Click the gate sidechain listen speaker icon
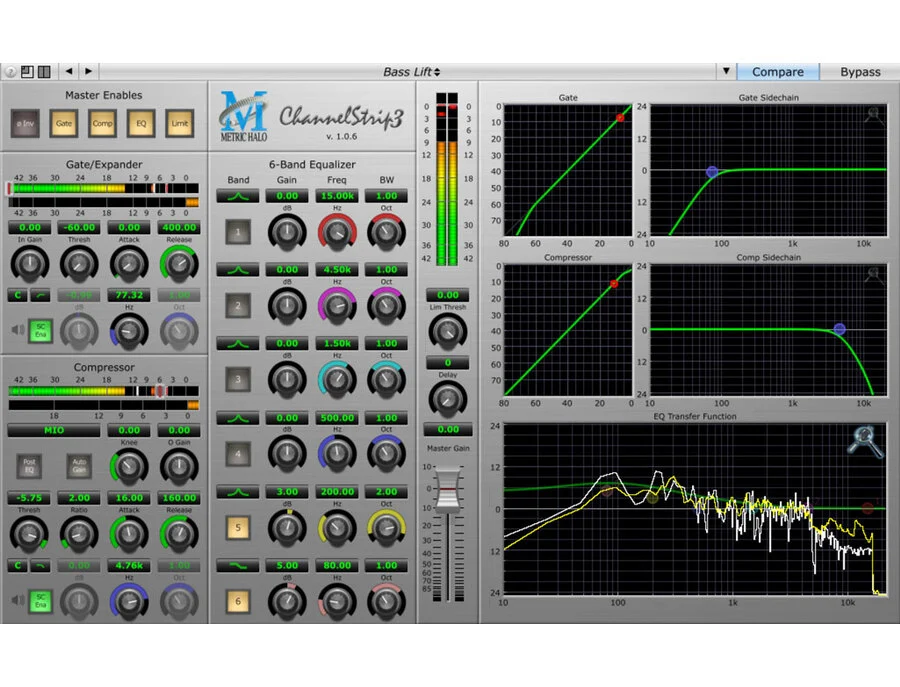Viewport: 900px width, 687px height. pyautogui.click(x=17, y=327)
